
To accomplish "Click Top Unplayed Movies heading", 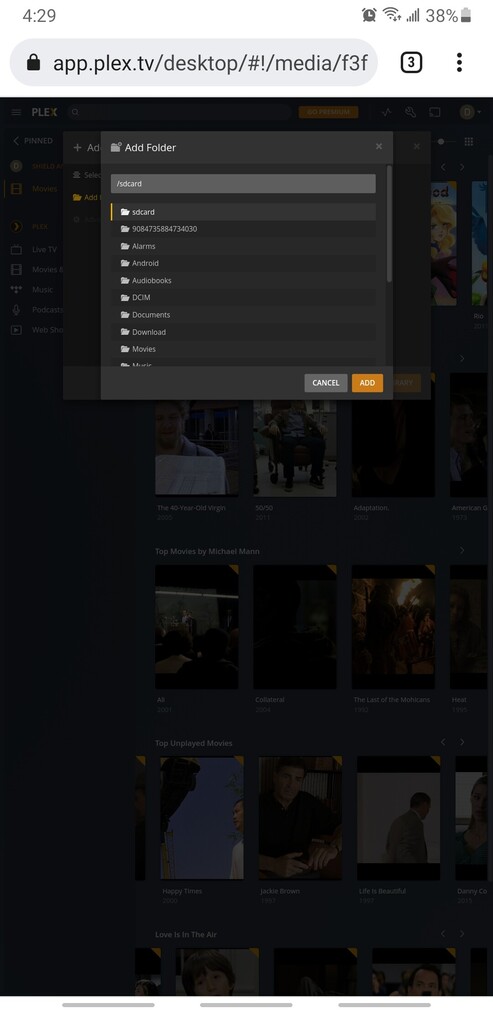I will click(193, 743).
